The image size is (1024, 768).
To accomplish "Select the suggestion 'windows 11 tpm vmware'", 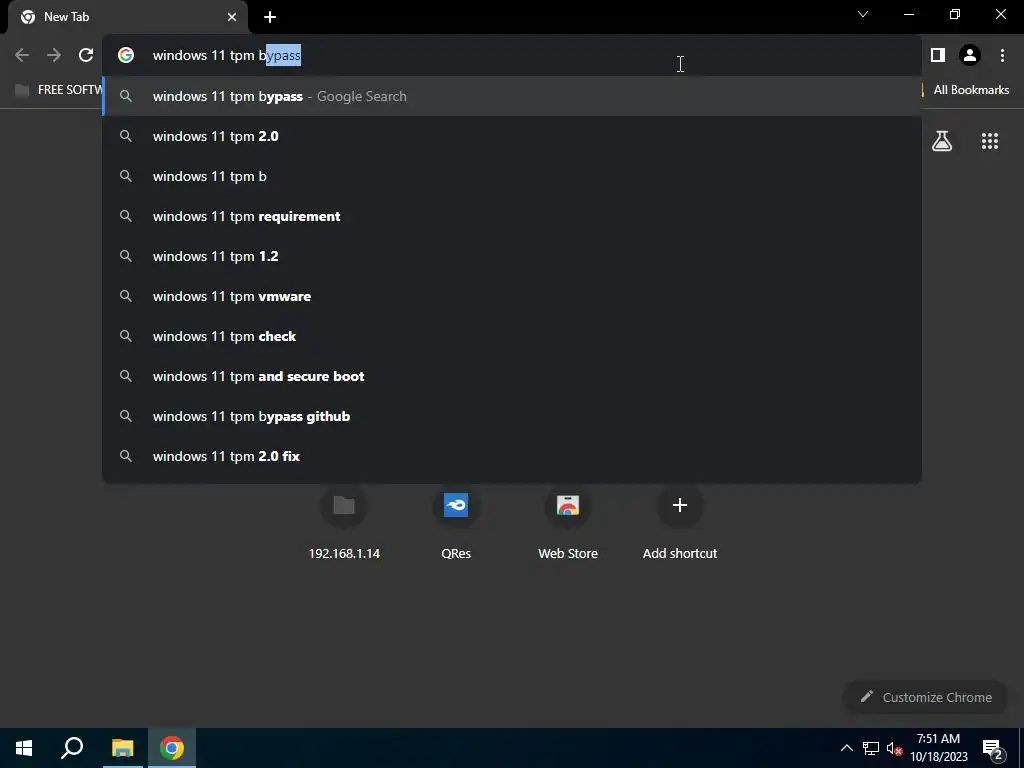I will click(x=512, y=296).
